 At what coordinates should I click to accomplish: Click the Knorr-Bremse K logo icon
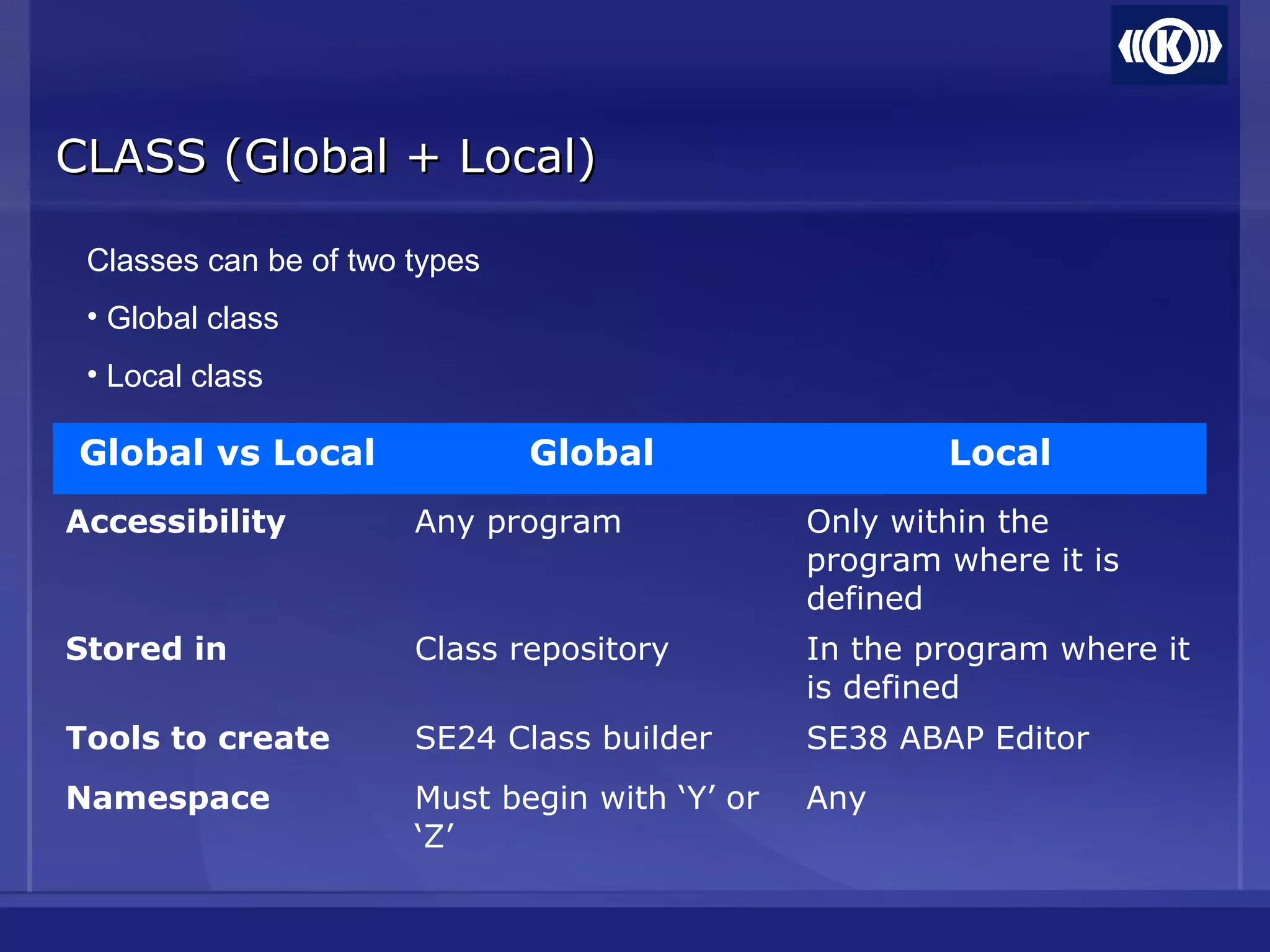click(x=1169, y=46)
